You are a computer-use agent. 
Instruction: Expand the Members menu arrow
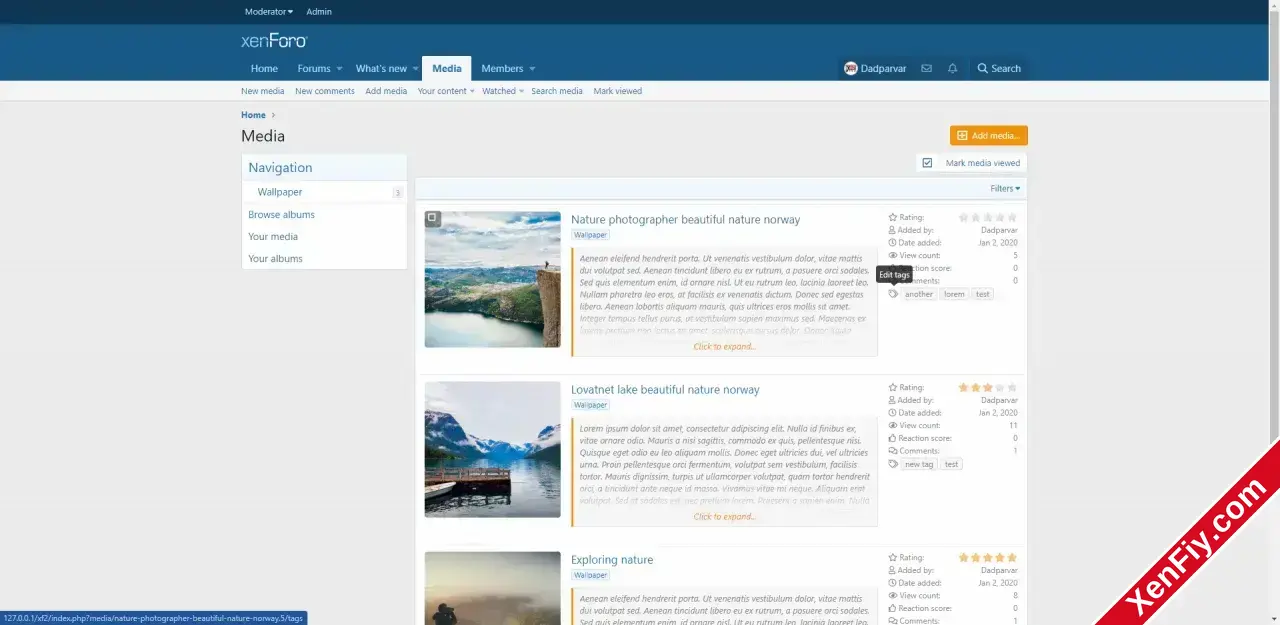click(x=532, y=69)
